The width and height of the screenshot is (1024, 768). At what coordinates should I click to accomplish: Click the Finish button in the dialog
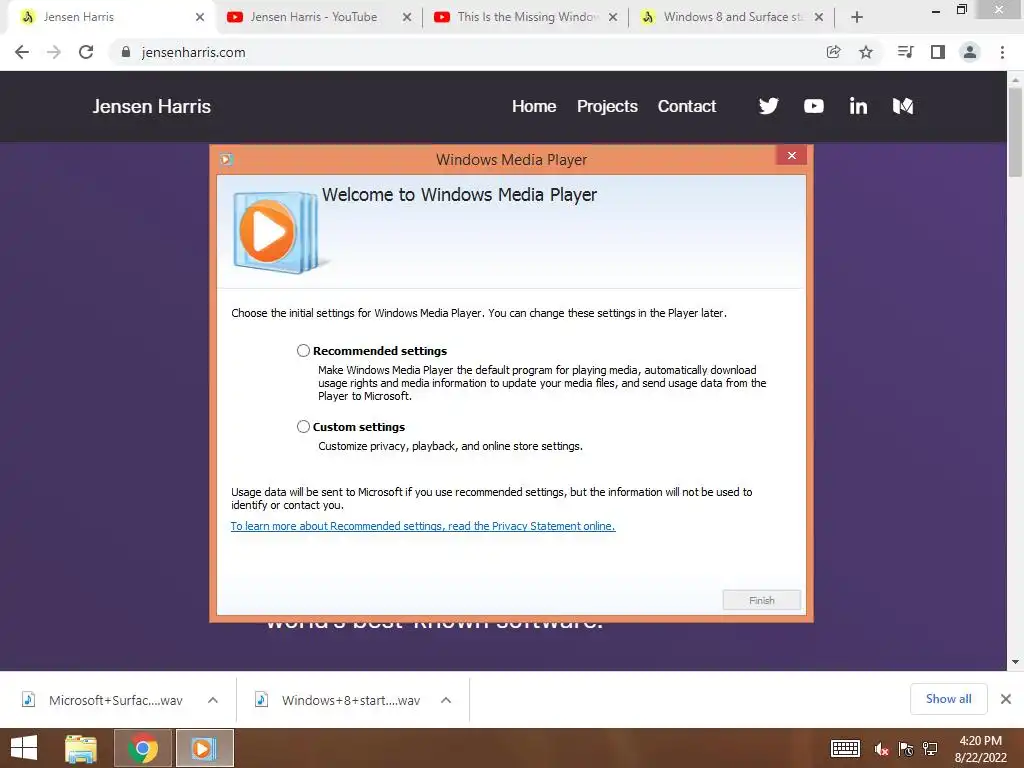761,600
